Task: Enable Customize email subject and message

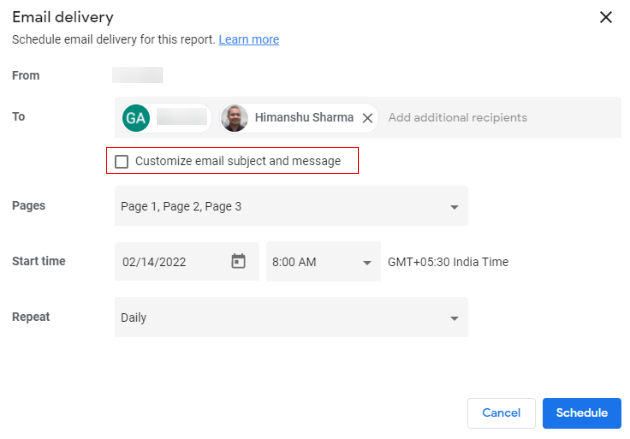Action: coord(121,161)
